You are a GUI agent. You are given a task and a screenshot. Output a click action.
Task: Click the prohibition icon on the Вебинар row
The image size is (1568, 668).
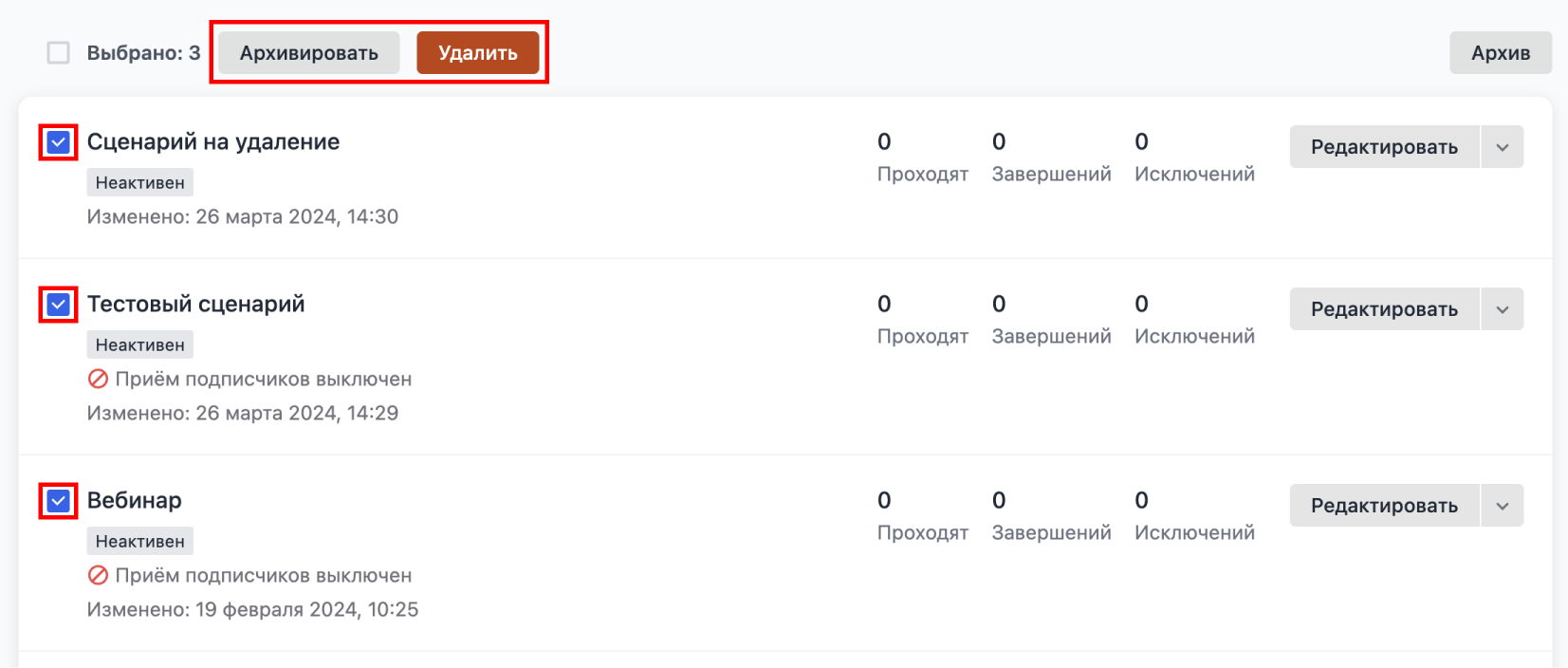tap(98, 575)
